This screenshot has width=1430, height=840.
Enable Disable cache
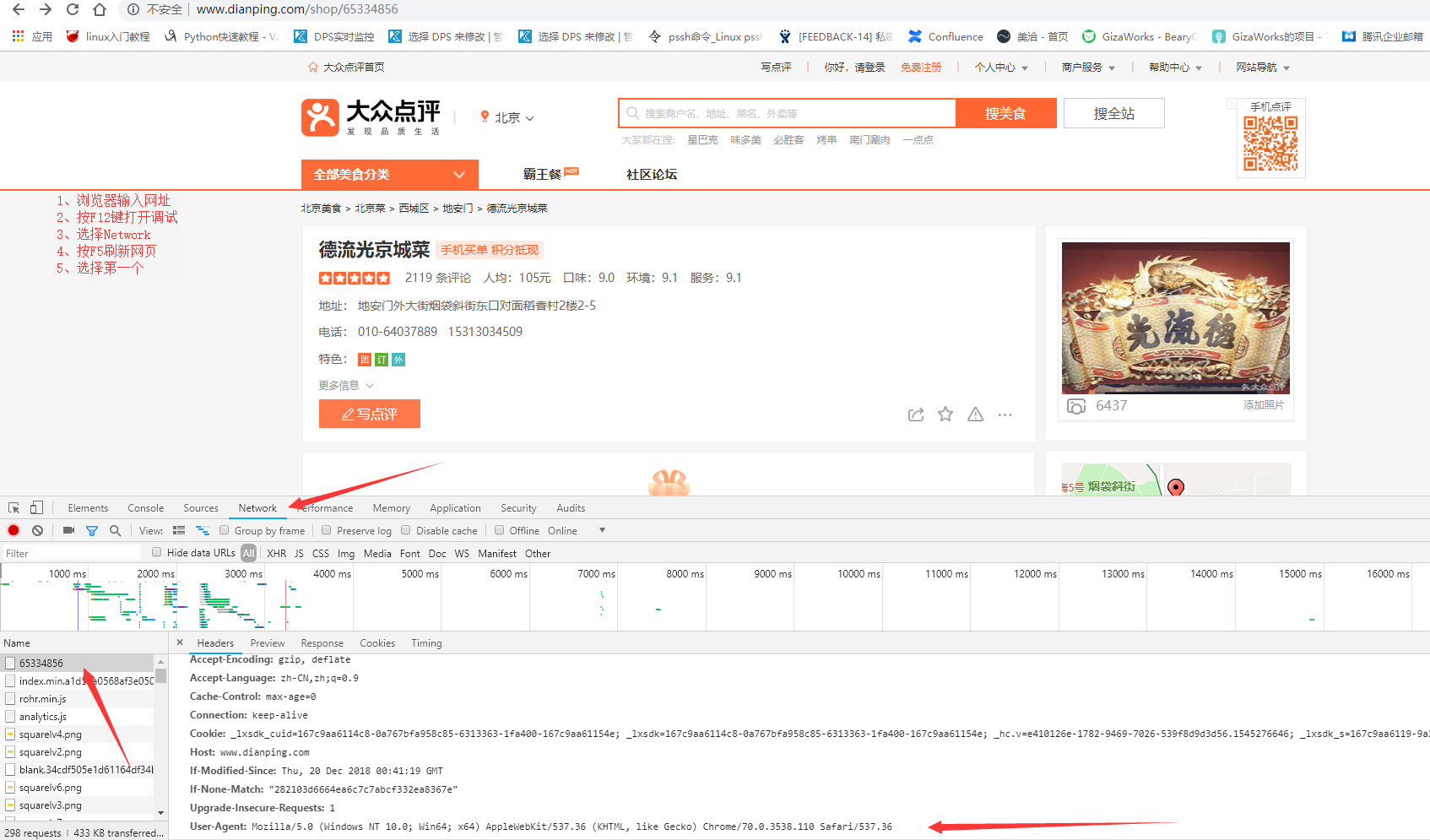(406, 530)
